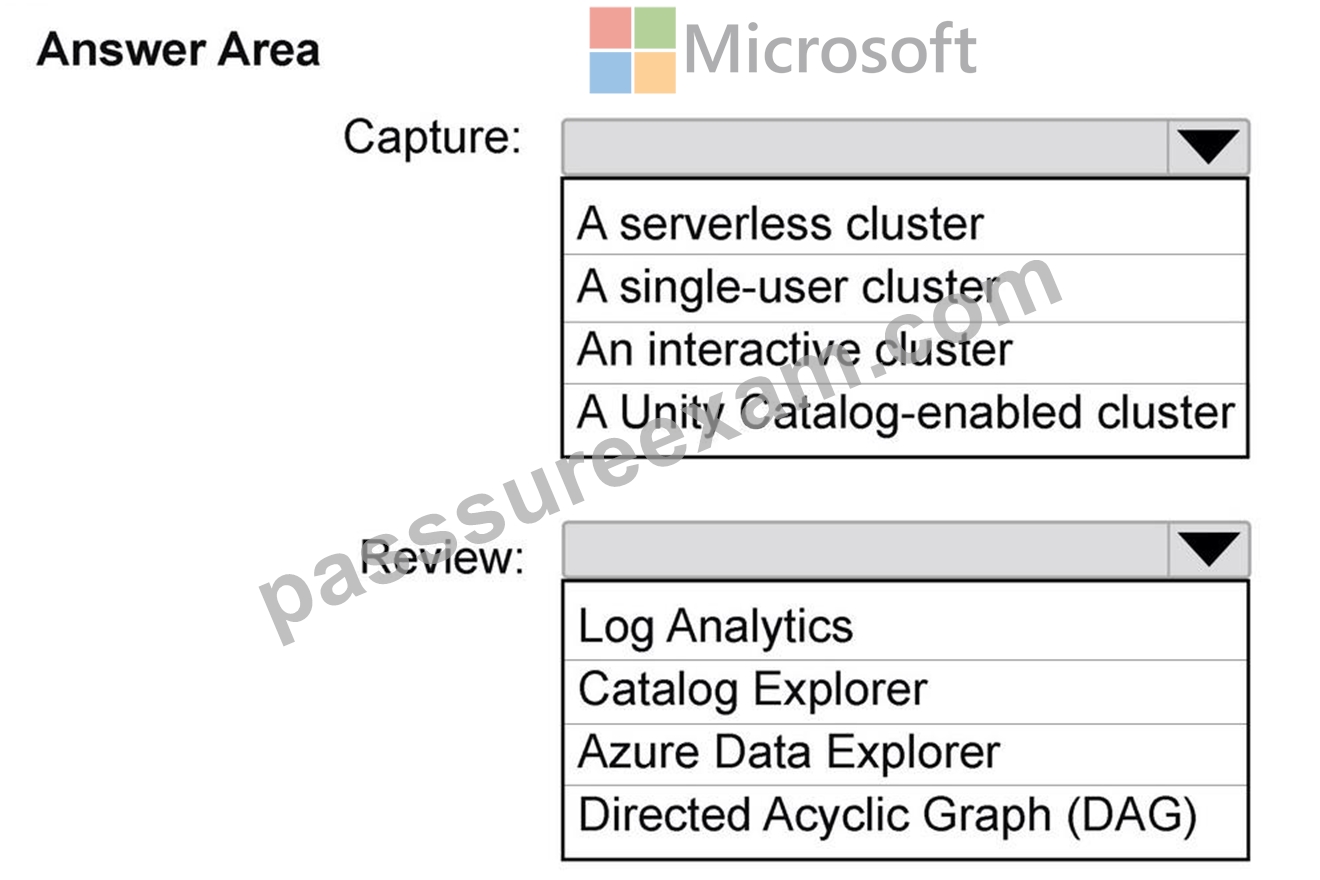The image size is (1320, 880).
Task: Click the yellow square of Microsoft logo
Action: (655, 73)
